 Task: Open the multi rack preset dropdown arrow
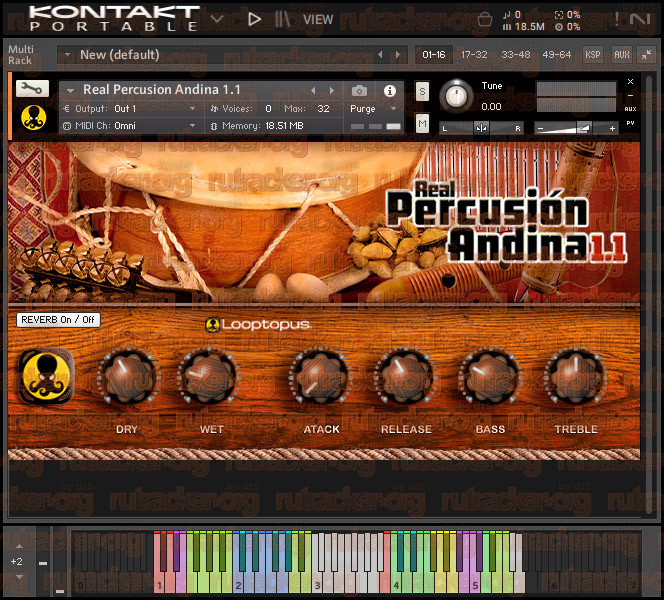click(x=67, y=55)
